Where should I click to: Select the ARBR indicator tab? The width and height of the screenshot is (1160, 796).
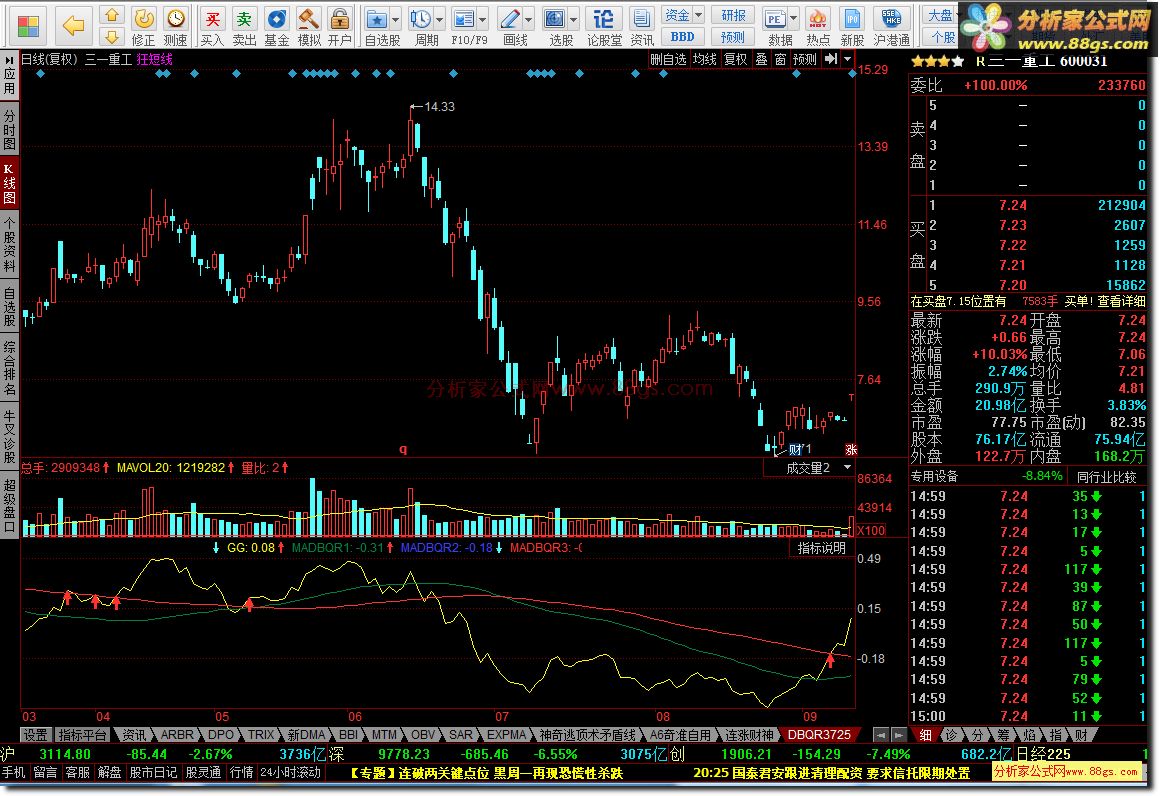click(x=178, y=735)
